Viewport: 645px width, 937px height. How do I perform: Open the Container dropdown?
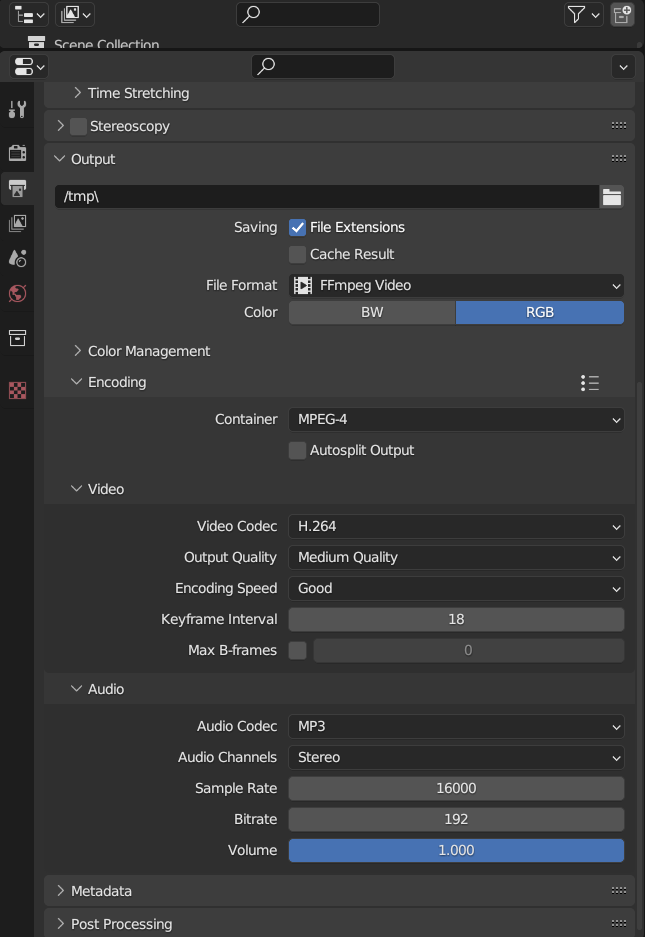pyautogui.click(x=456, y=419)
